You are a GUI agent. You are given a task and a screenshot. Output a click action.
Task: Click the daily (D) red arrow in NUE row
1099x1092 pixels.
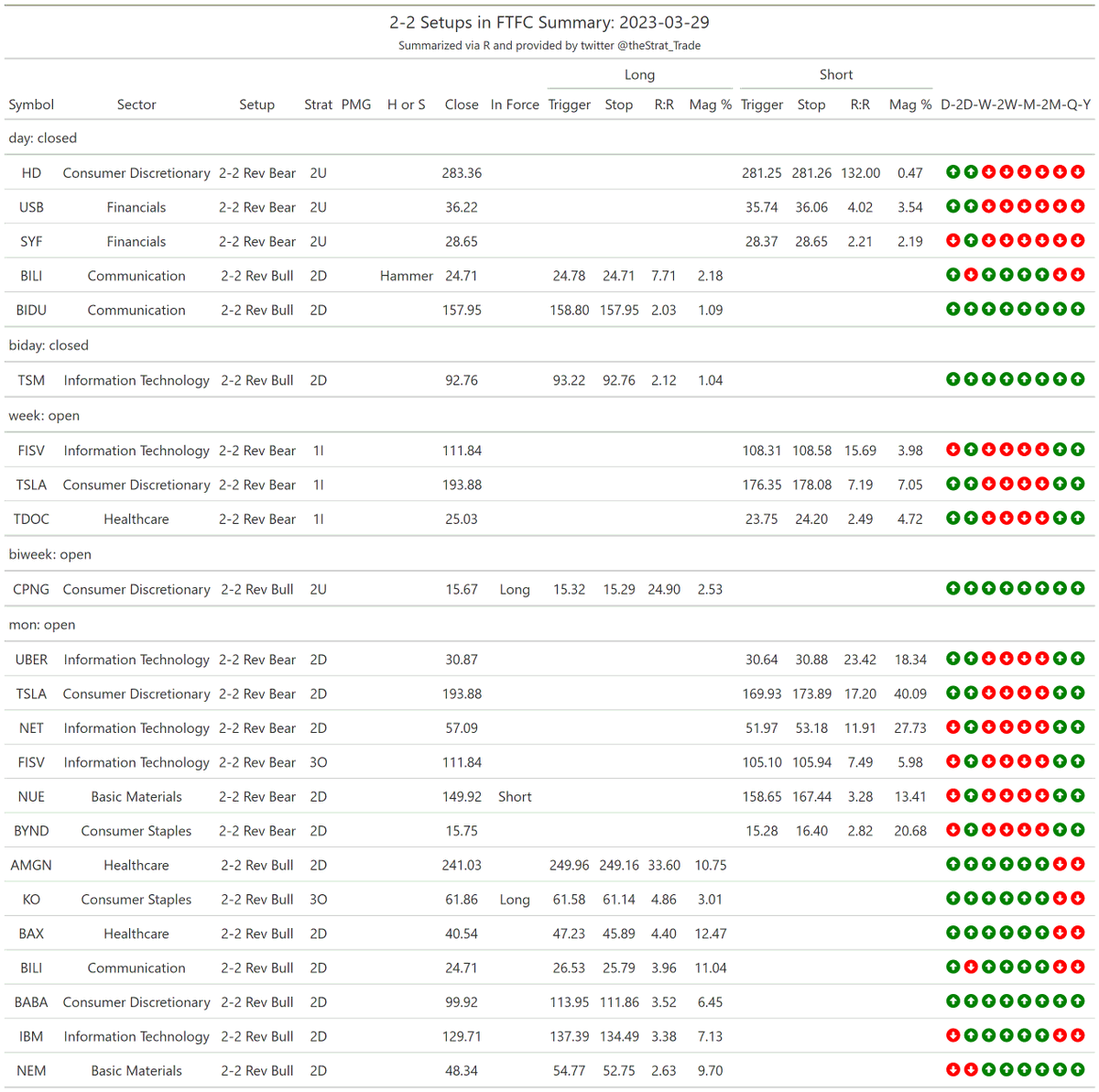click(x=953, y=795)
